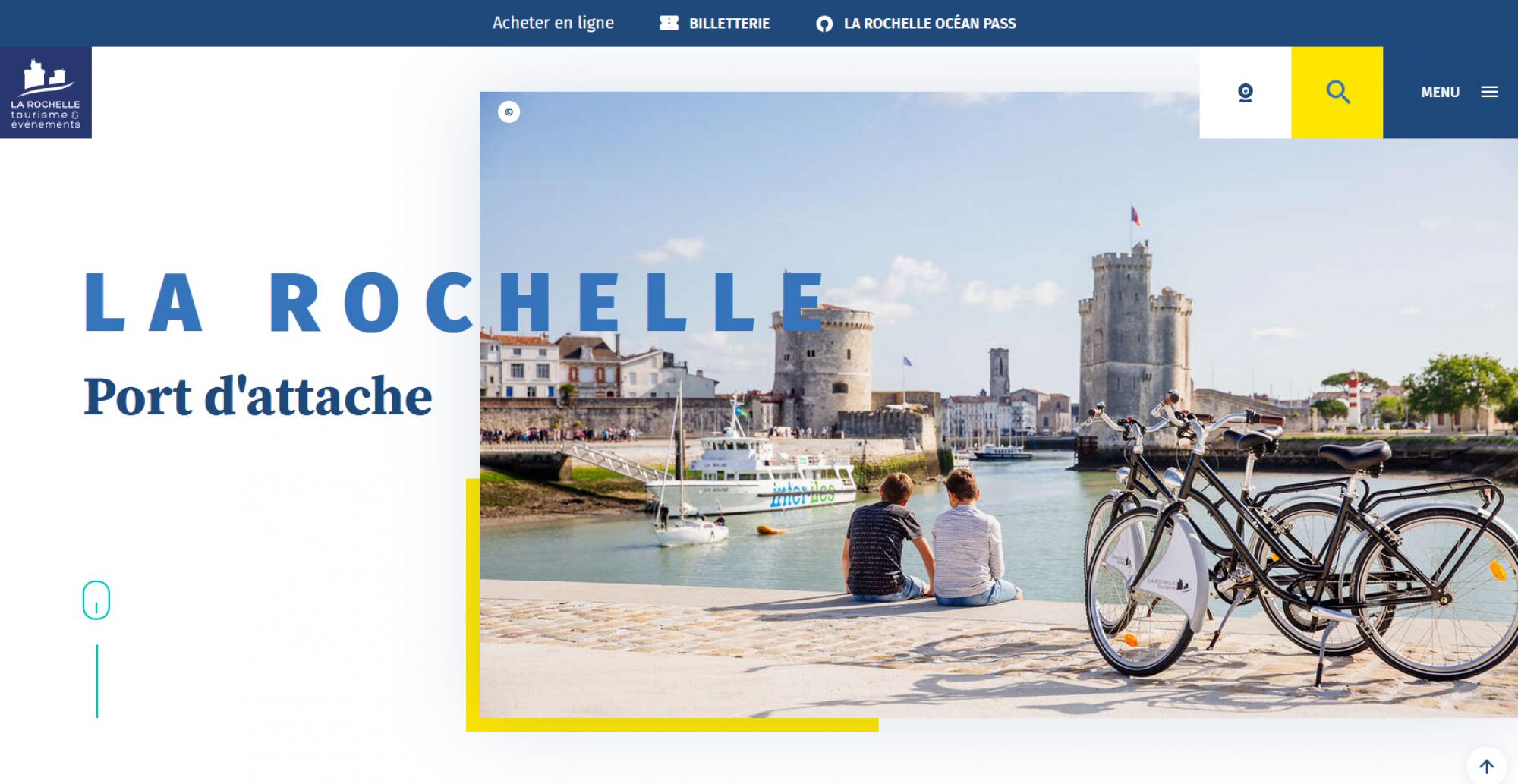Click the teal mouse scroll indicator
Viewport: 1518px width, 784px height.
point(96,600)
